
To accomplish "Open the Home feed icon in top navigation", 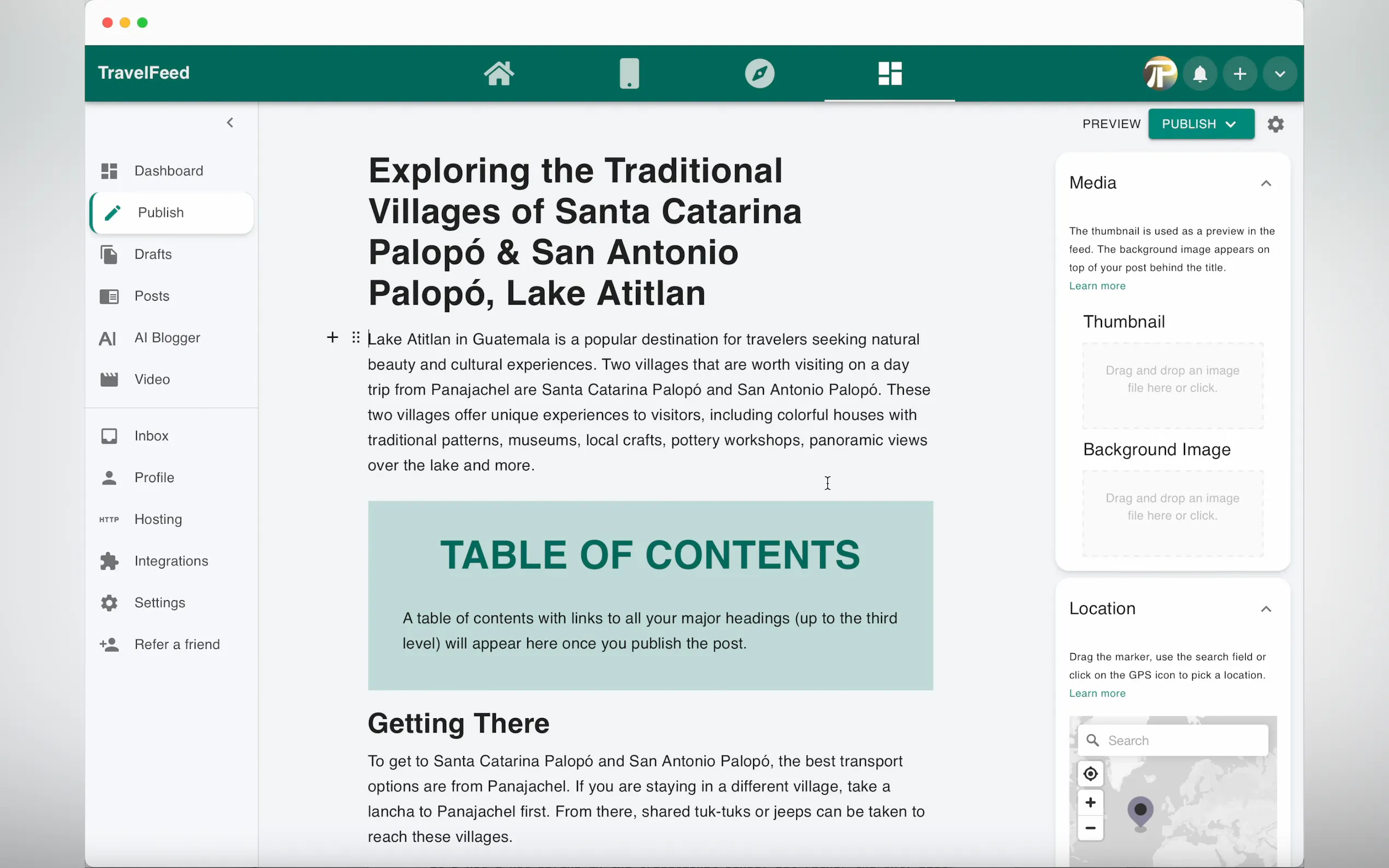I will pyautogui.click(x=498, y=73).
